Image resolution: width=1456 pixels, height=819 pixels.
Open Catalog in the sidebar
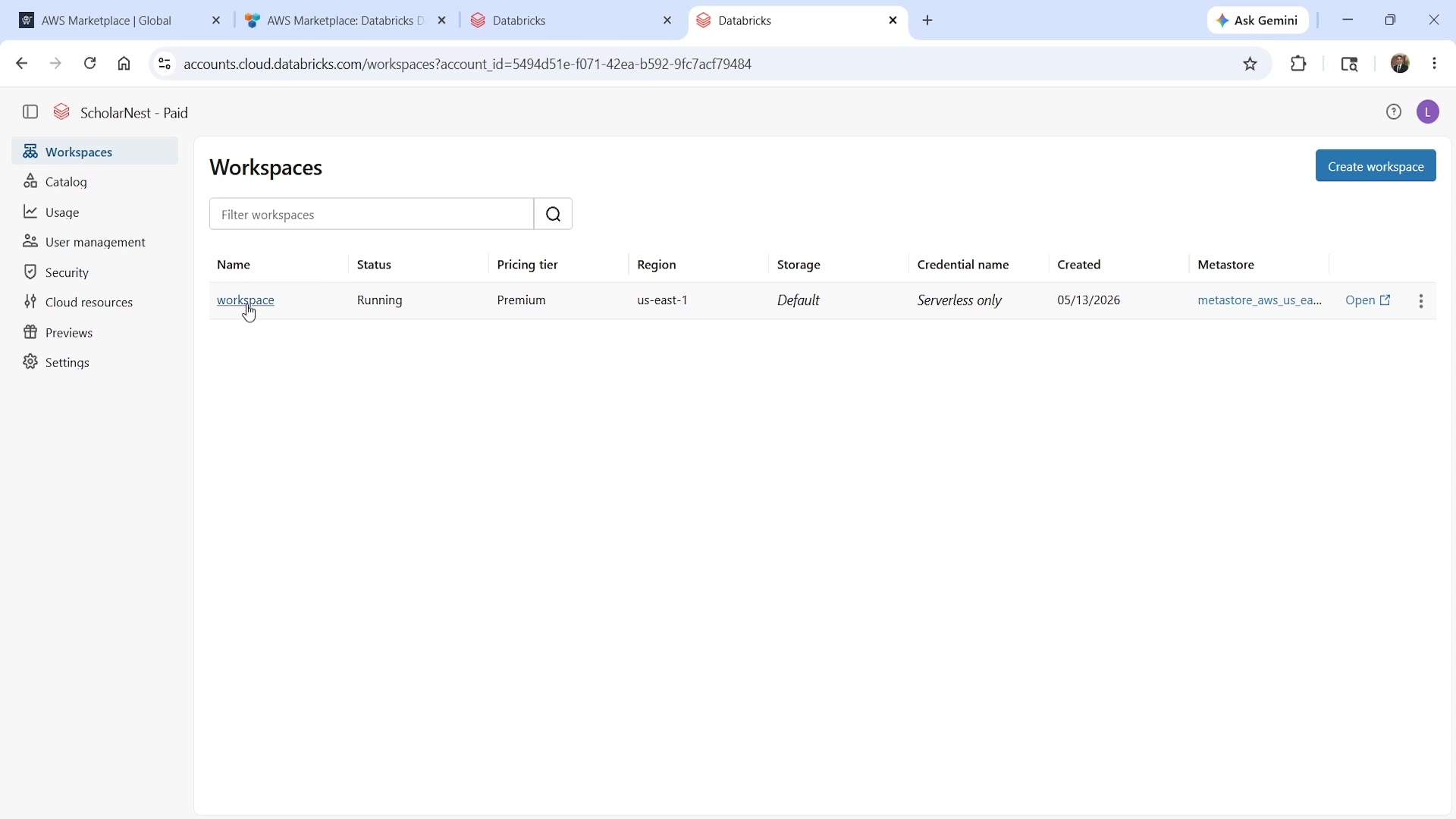tap(95, 182)
